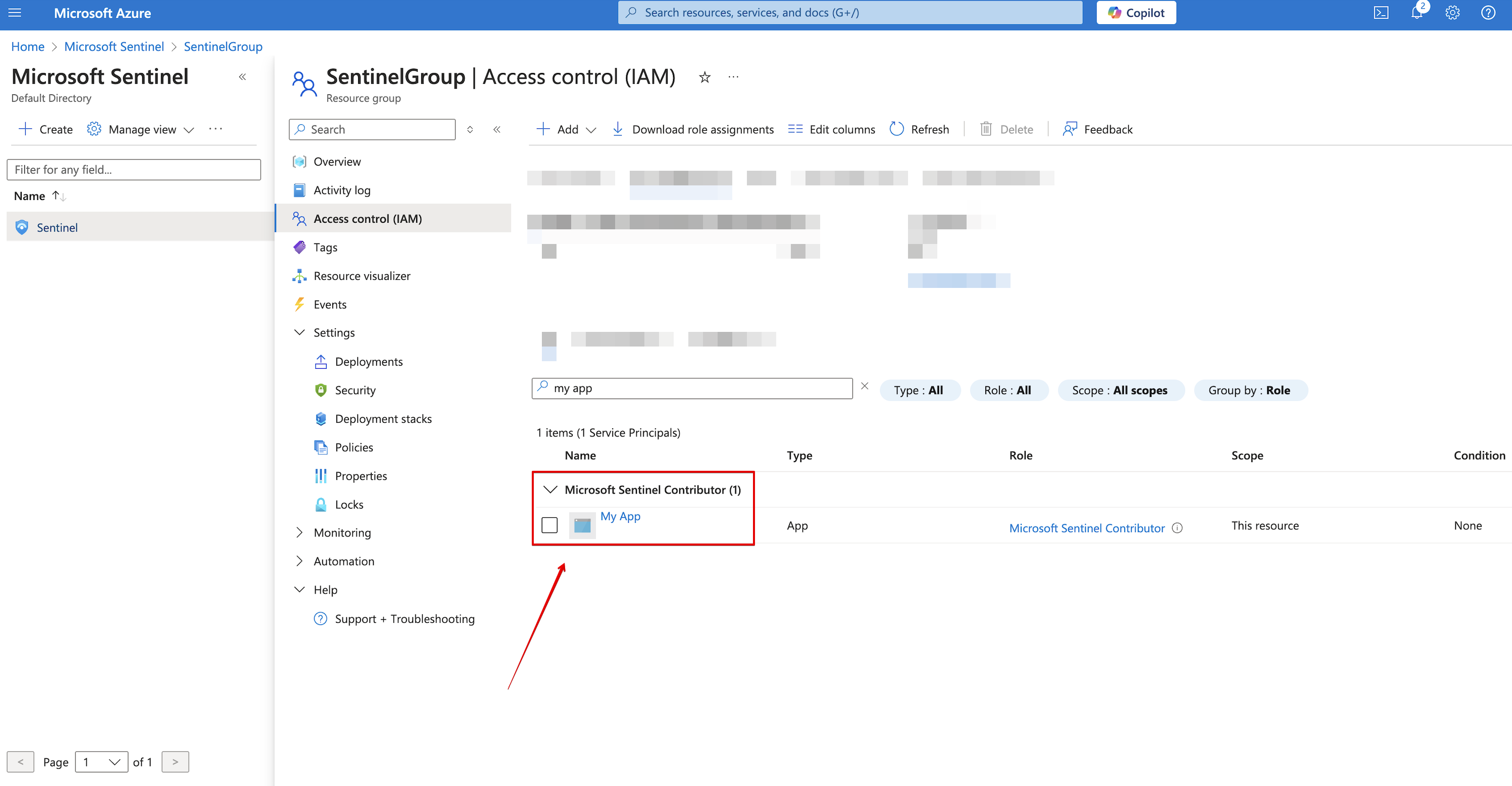The image size is (1512, 786).
Task: Select Tags in resource menu
Action: (325, 247)
